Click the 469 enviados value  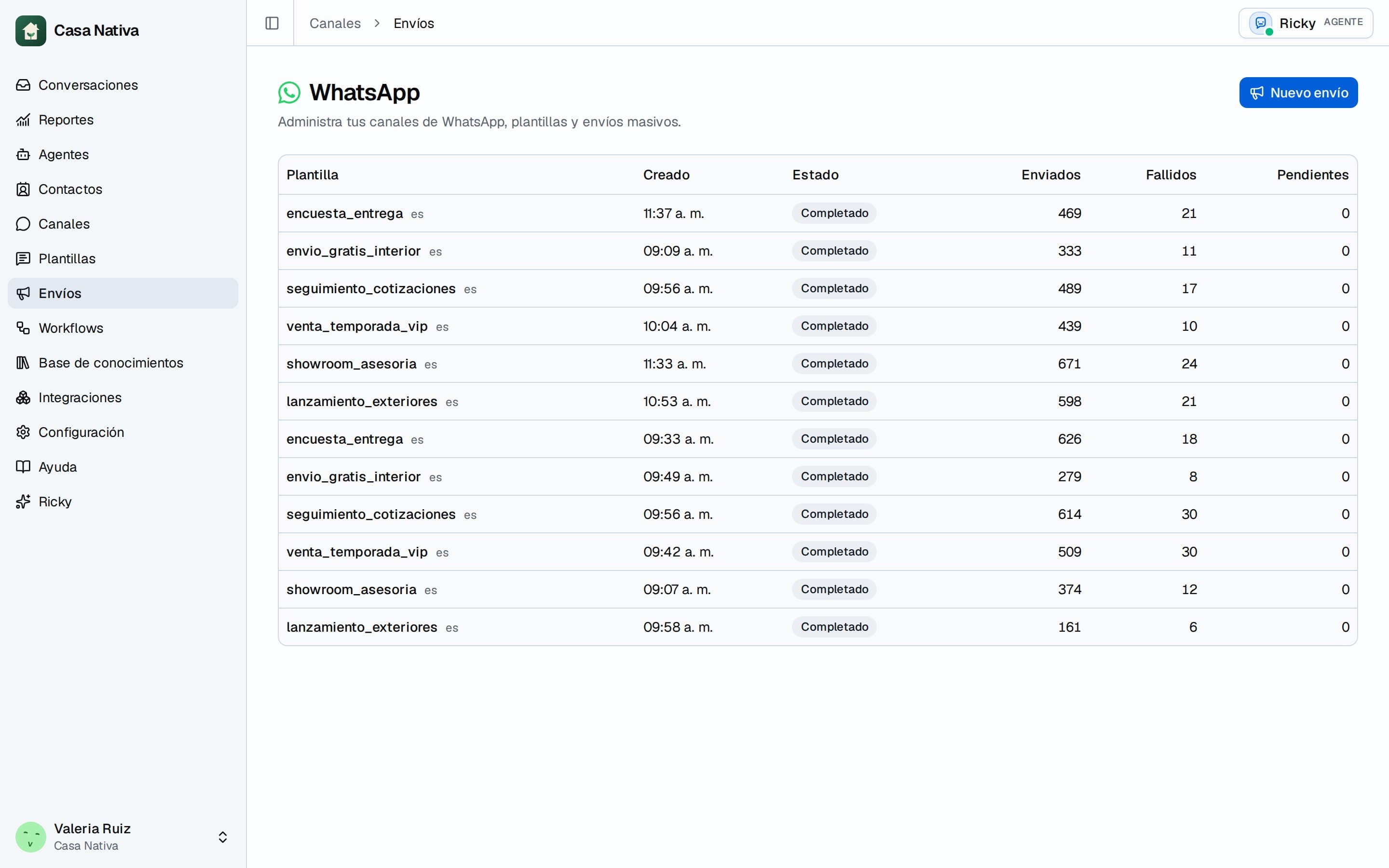point(1069,213)
